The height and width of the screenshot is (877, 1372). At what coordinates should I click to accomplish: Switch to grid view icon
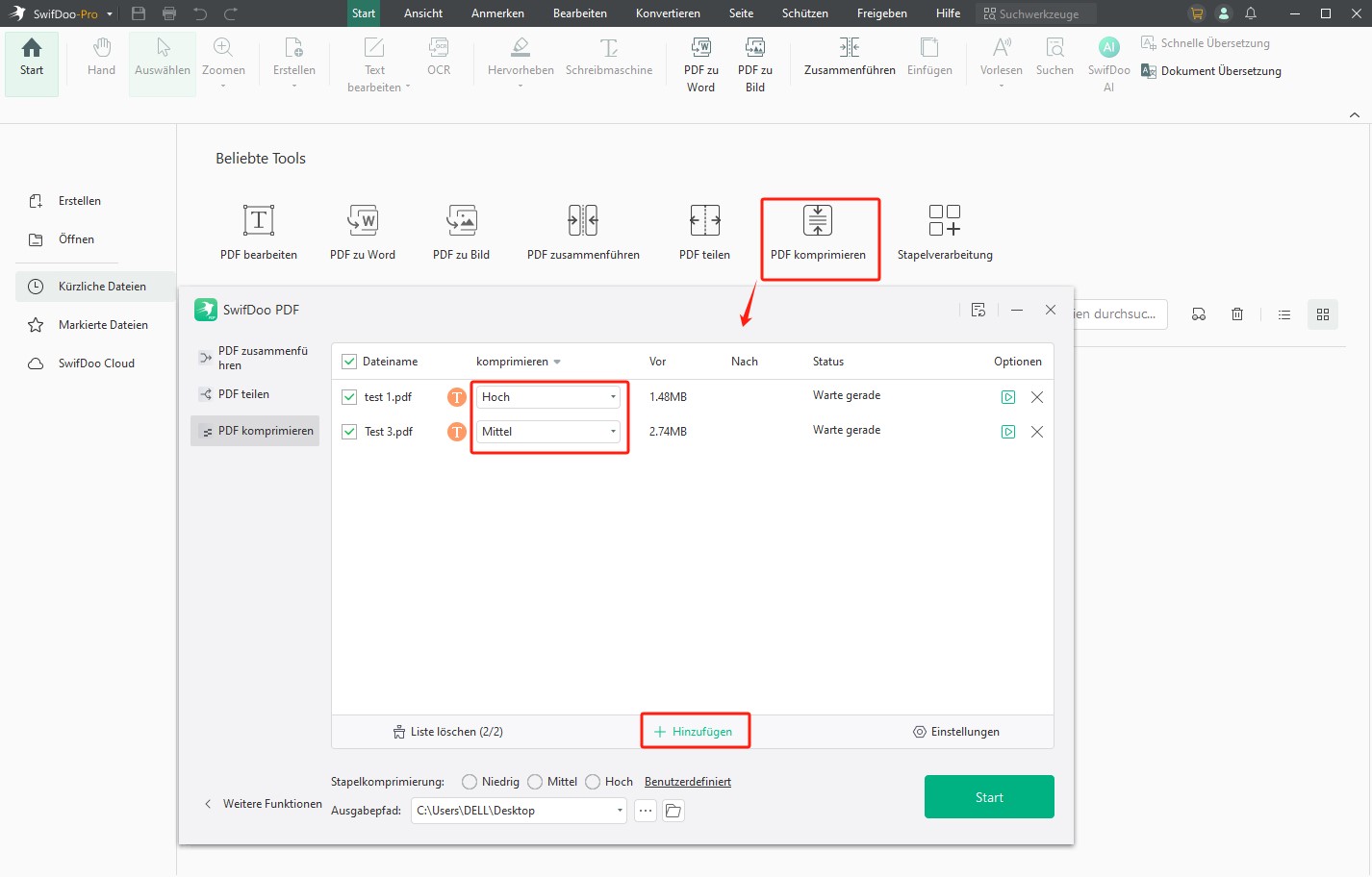pyautogui.click(x=1323, y=314)
